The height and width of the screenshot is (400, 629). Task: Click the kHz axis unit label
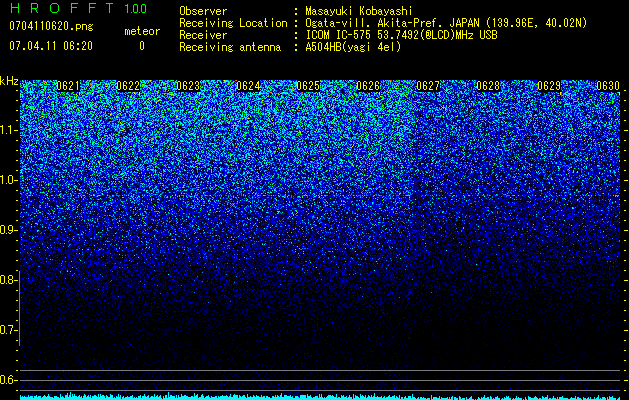9,81
